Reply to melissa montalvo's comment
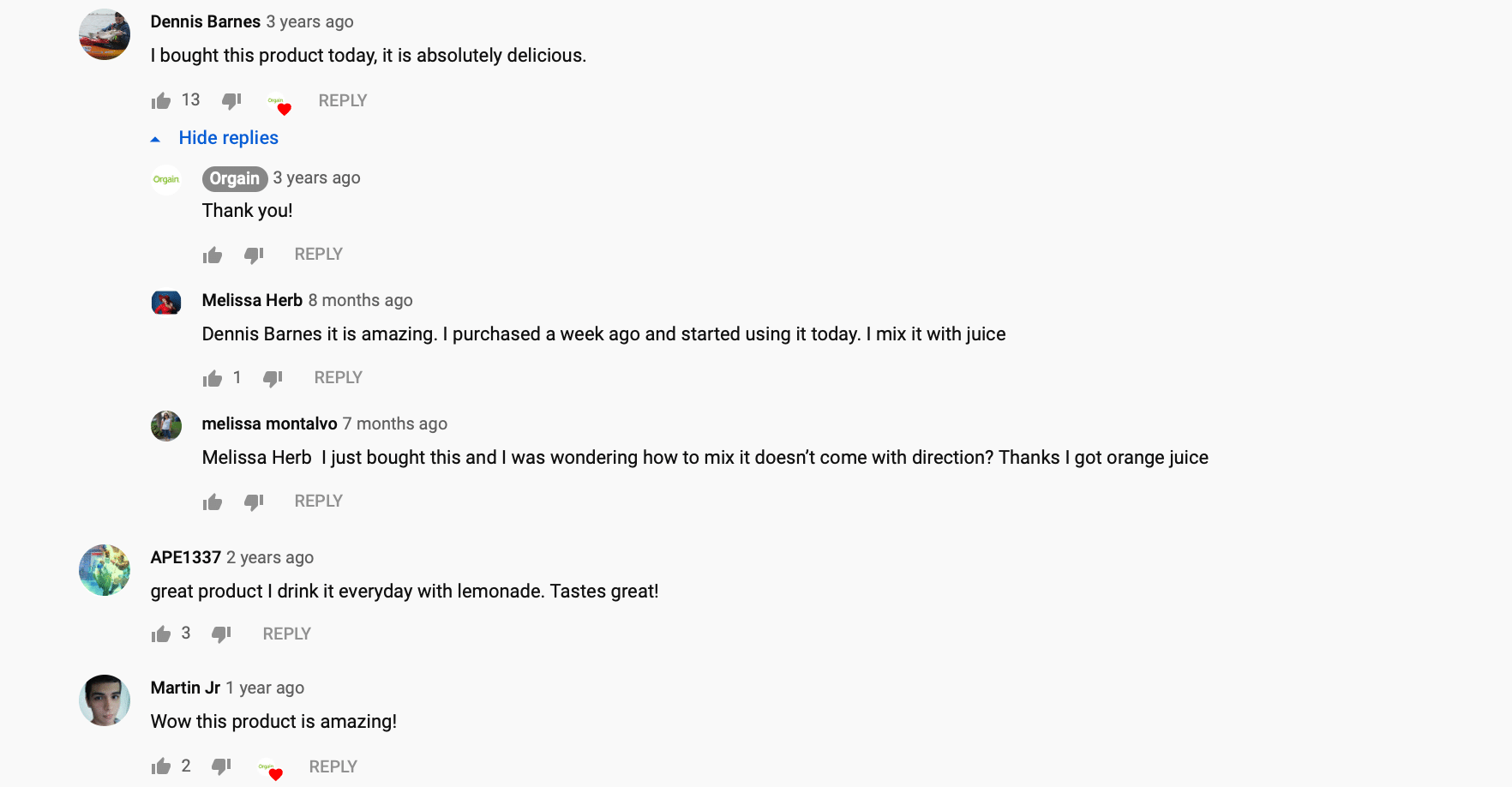Image resolution: width=1512 pixels, height=787 pixels. pos(318,501)
